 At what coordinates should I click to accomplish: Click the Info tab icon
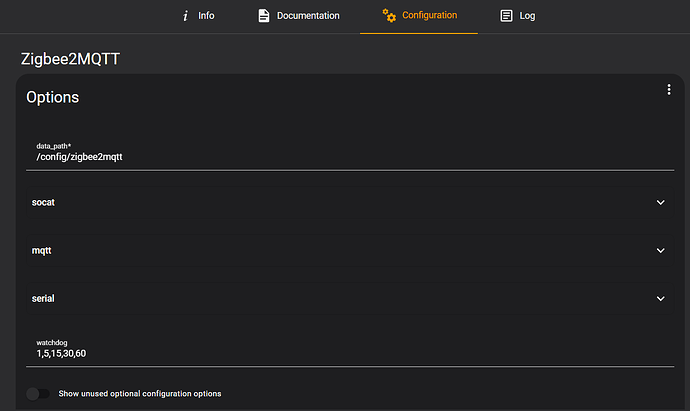coord(185,16)
